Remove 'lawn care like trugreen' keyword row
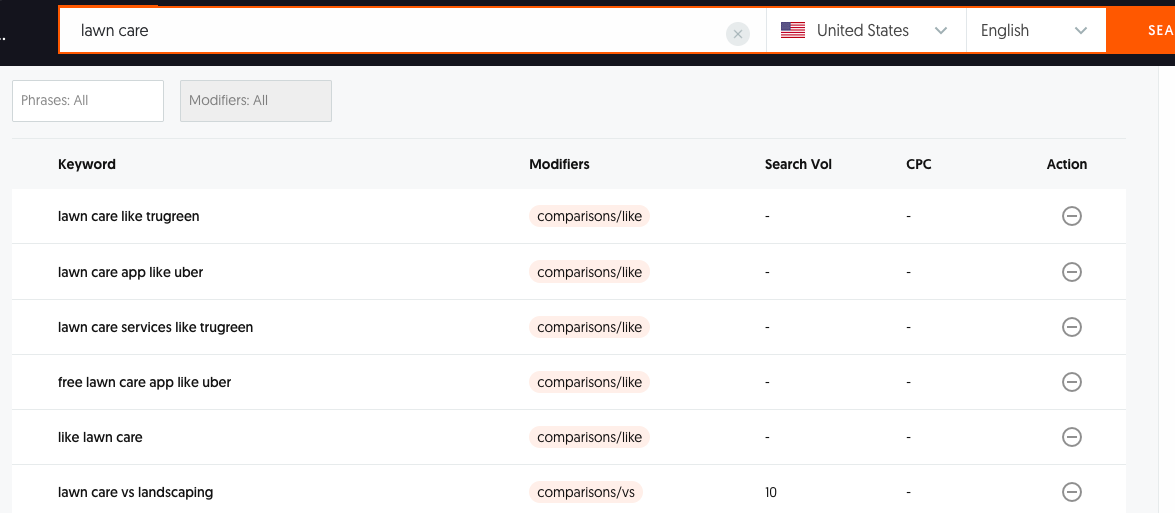 click(x=1071, y=216)
